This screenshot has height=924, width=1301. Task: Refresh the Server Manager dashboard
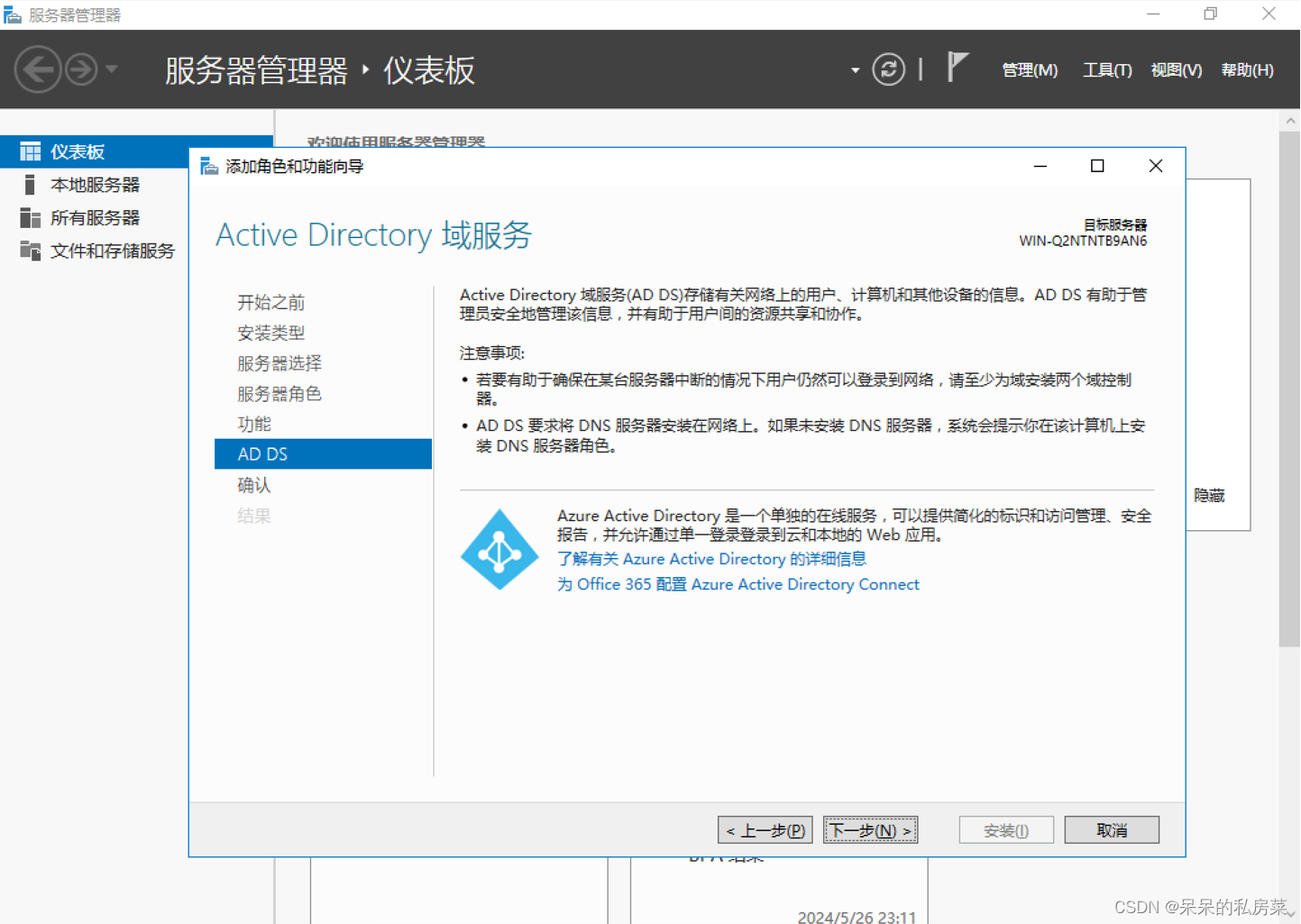pos(888,69)
